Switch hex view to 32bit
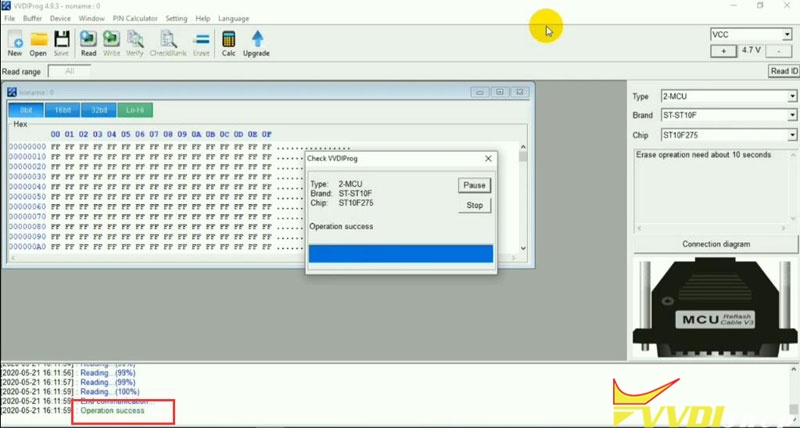This screenshot has width=800, height=428. (98, 110)
